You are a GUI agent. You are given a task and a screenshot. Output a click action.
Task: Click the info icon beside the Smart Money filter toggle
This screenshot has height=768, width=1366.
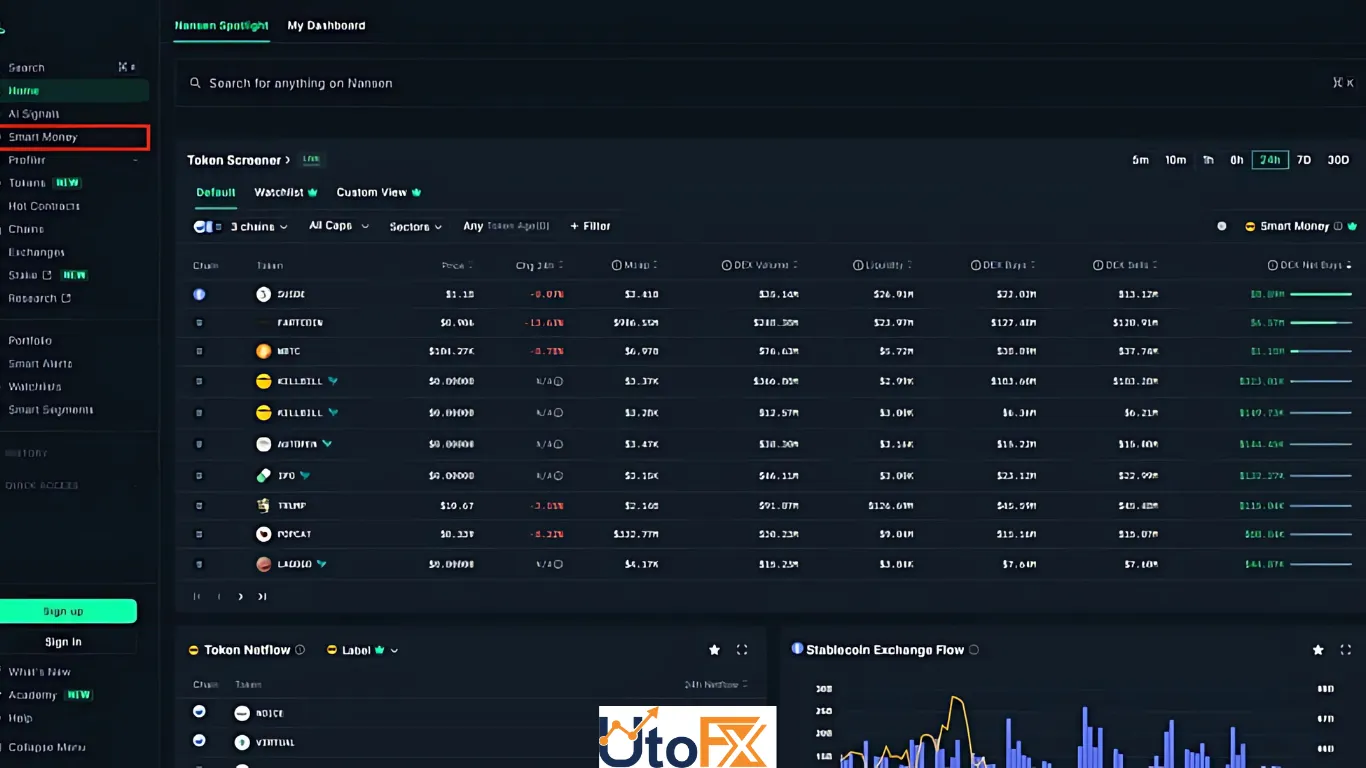(1338, 226)
